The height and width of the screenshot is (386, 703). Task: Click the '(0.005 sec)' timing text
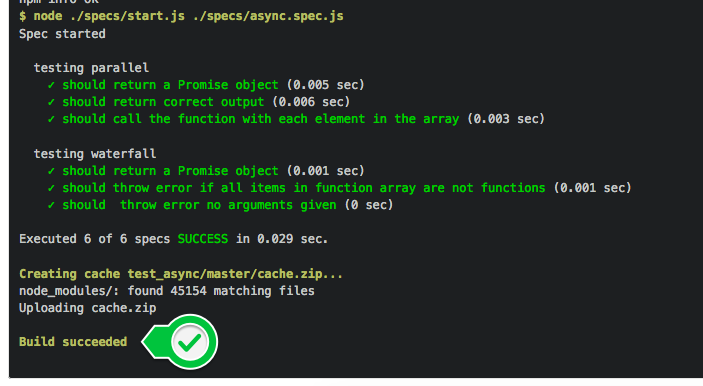click(x=325, y=85)
